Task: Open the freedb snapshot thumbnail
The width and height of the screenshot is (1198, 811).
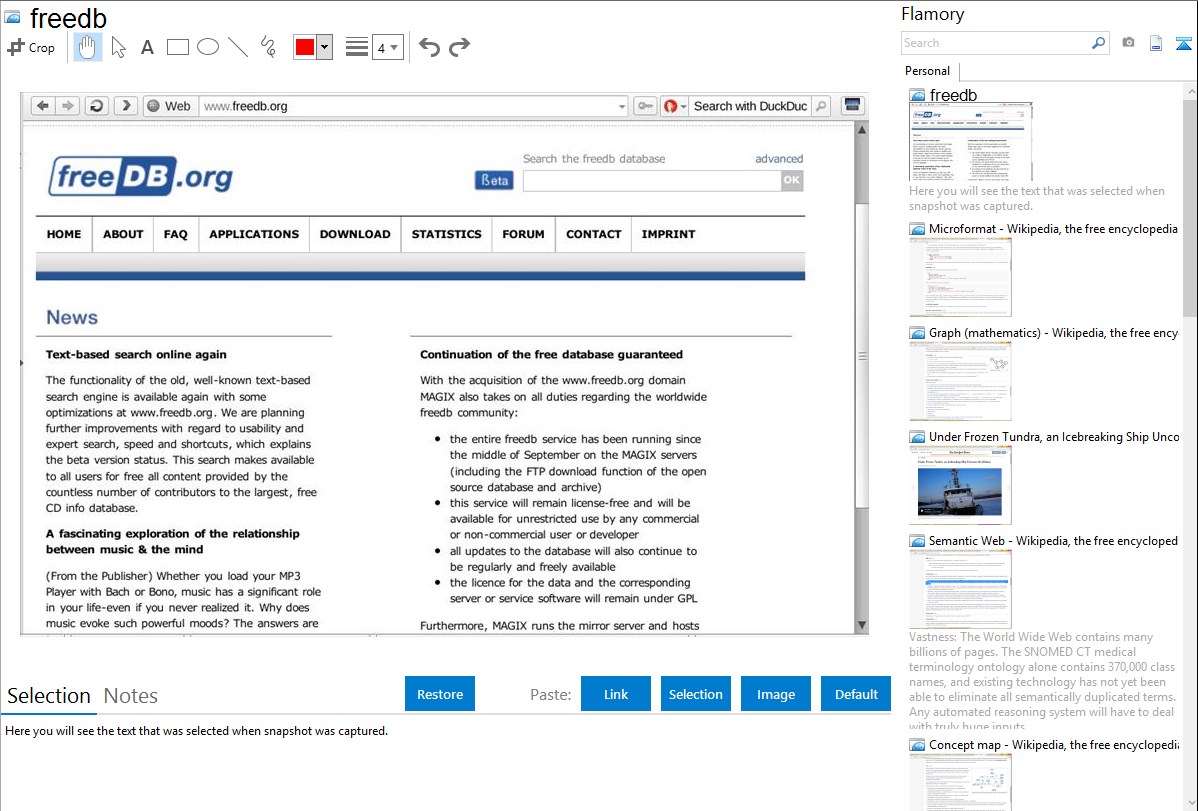Action: 970,142
